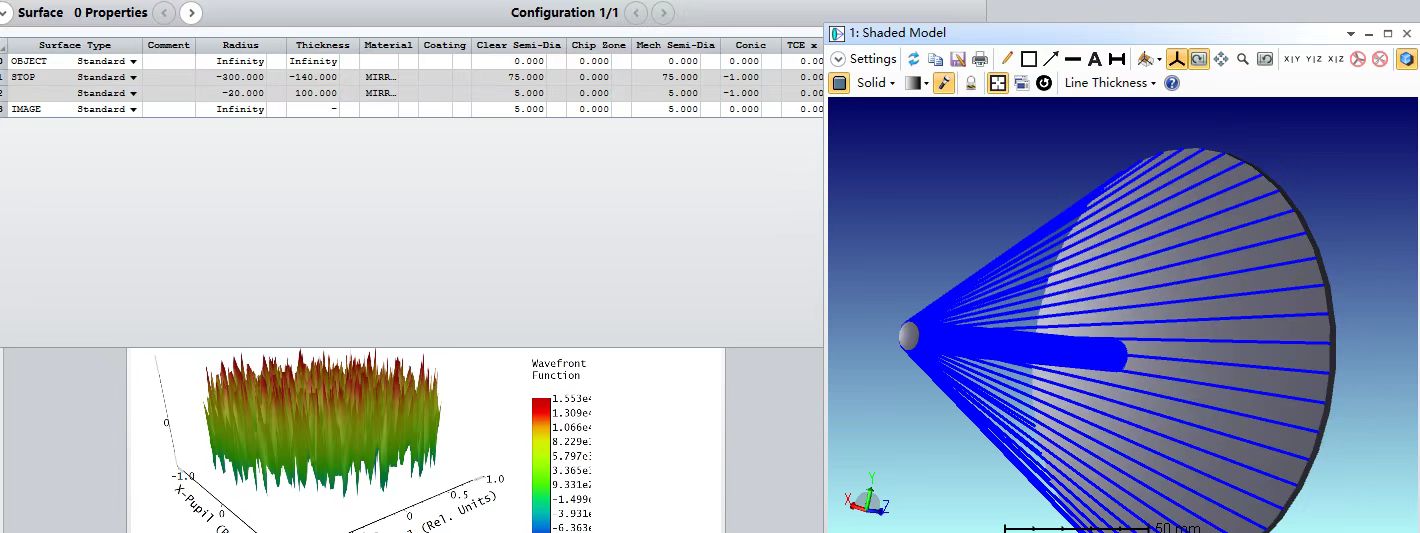The image size is (1420, 533).
Task: Click the print icon in Shaded Model
Action: coord(980,59)
